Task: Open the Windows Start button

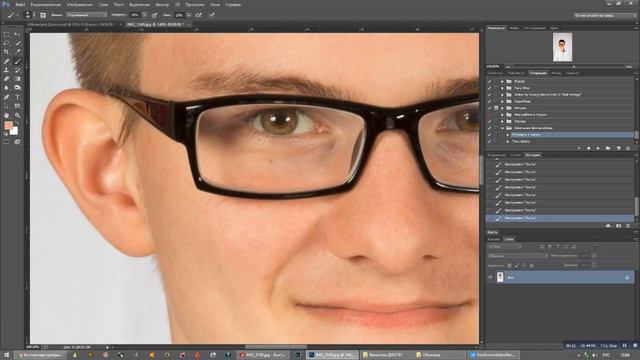Action: coord(6,356)
